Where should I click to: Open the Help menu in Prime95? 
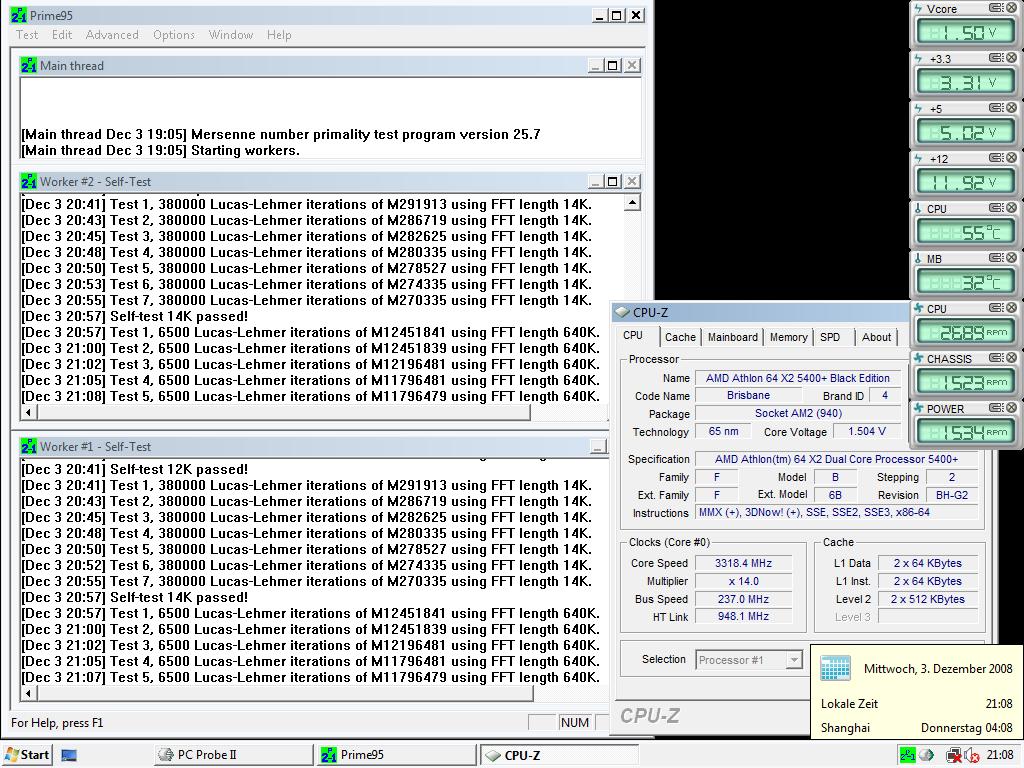pyautogui.click(x=279, y=35)
